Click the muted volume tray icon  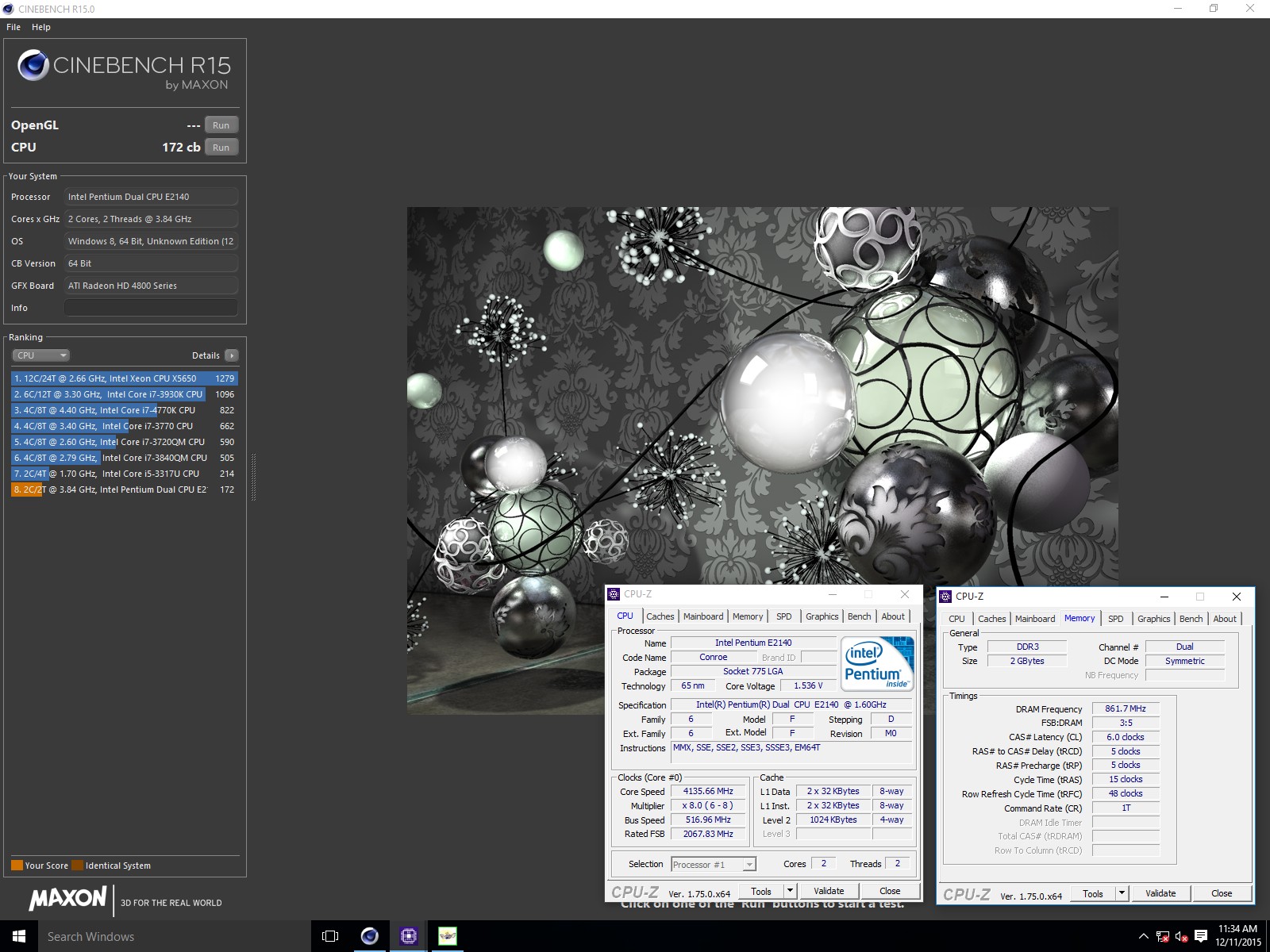click(1182, 937)
